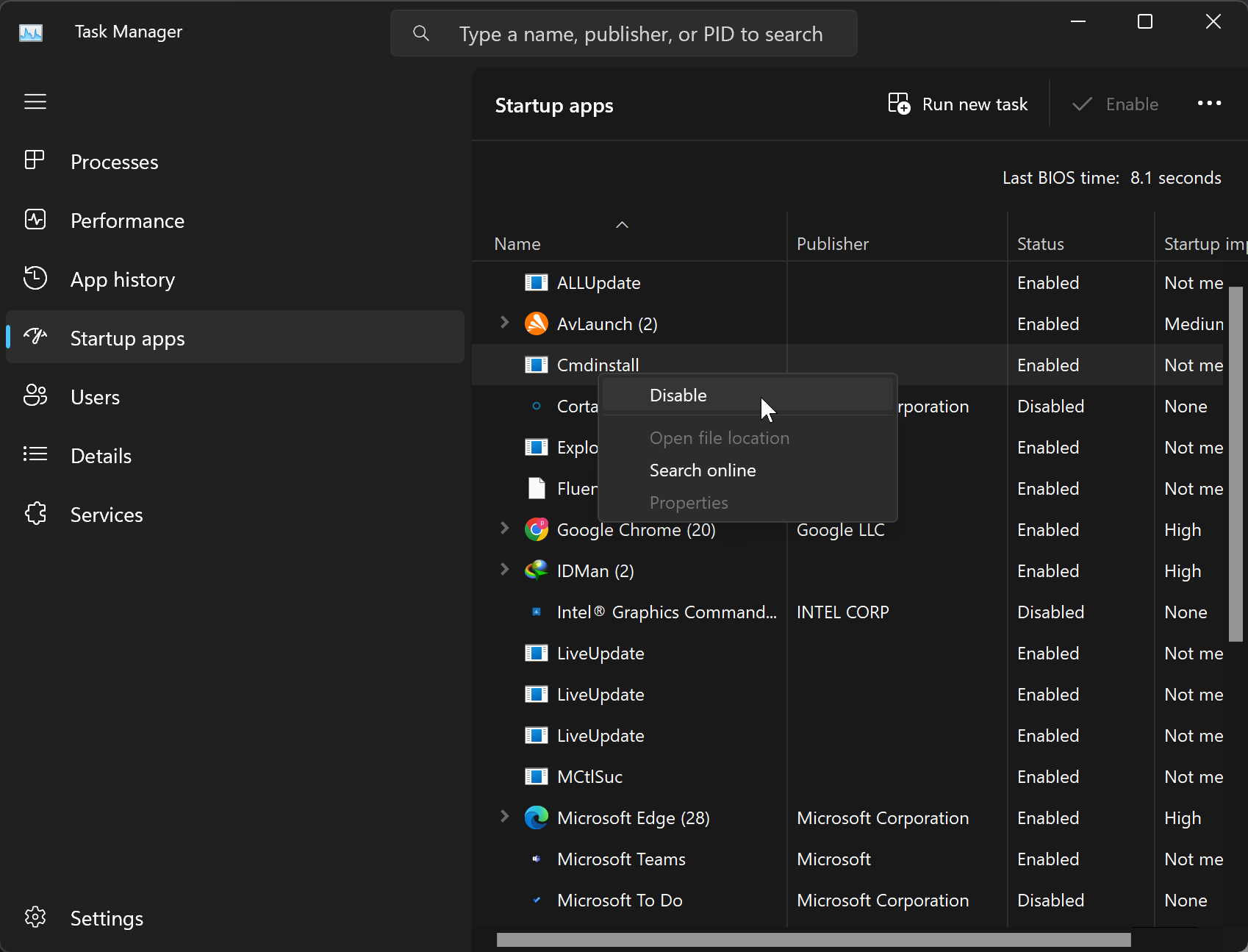Click Disabled status in Microsoft To Do row

pyautogui.click(x=1050, y=900)
